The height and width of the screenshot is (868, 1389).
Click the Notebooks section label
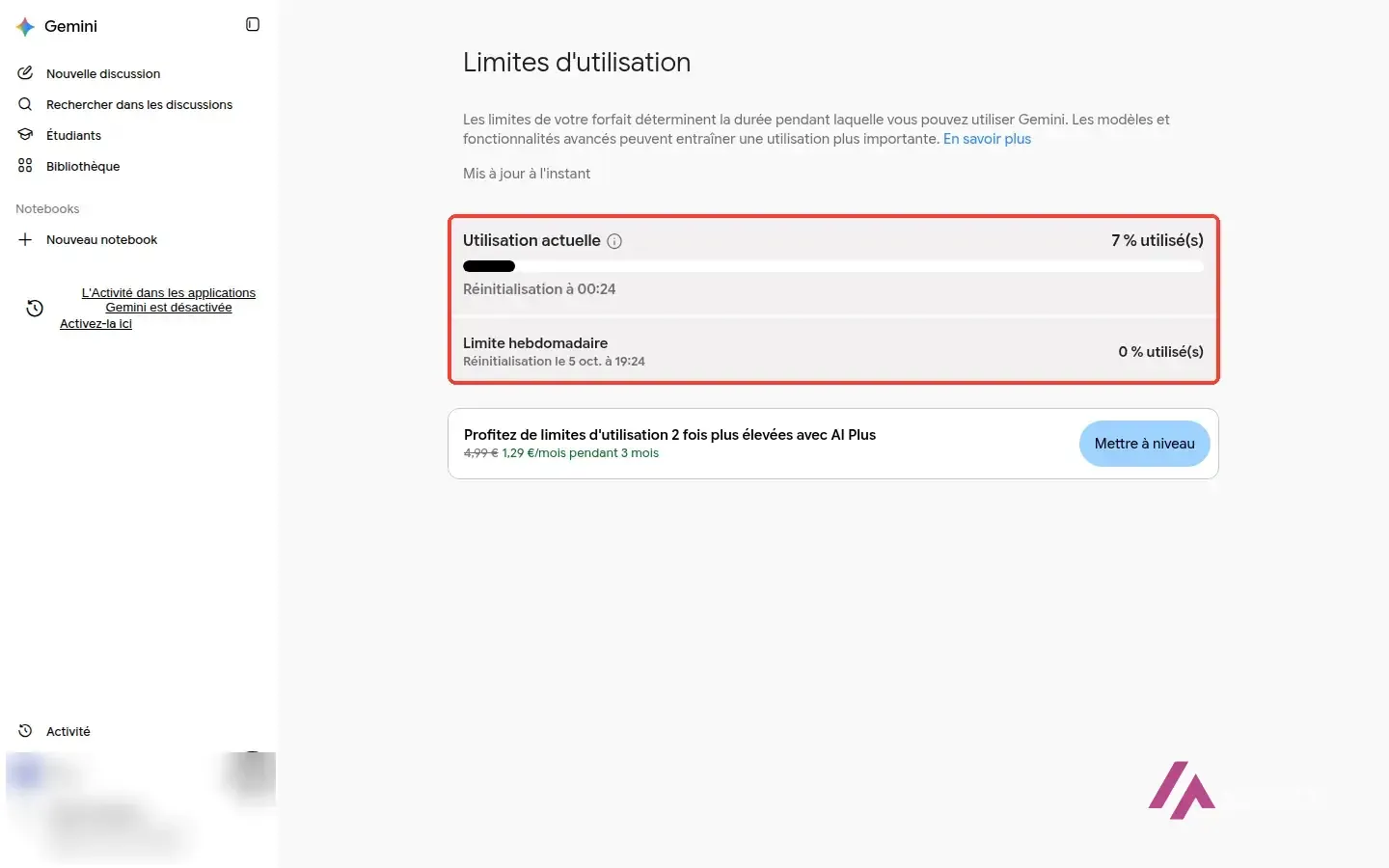point(47,208)
